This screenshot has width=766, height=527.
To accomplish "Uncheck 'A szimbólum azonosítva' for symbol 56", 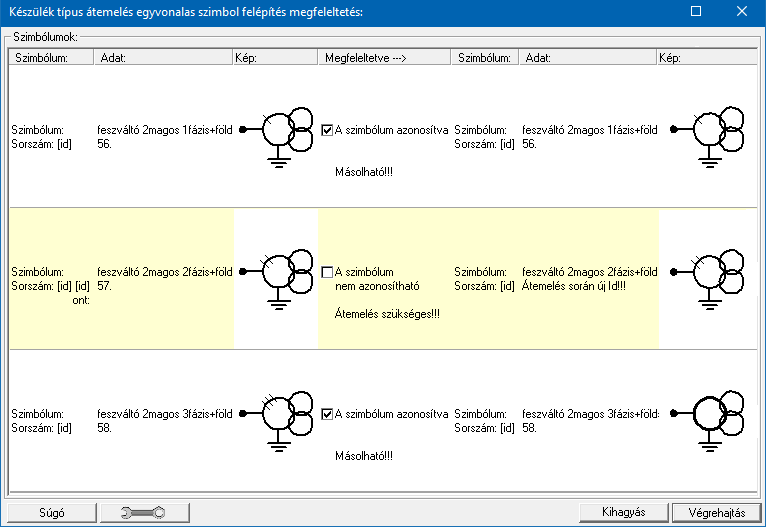I will [x=327, y=130].
